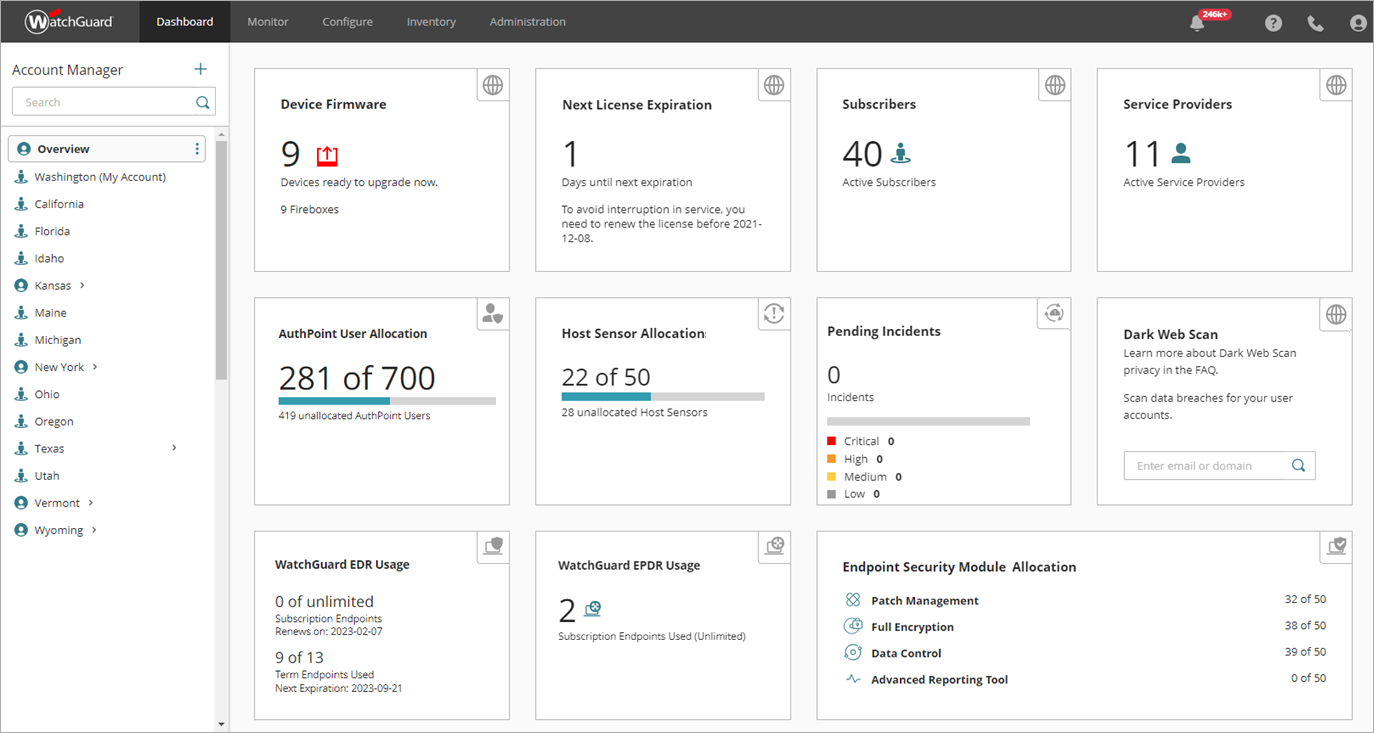Select the Maine account

51,313
